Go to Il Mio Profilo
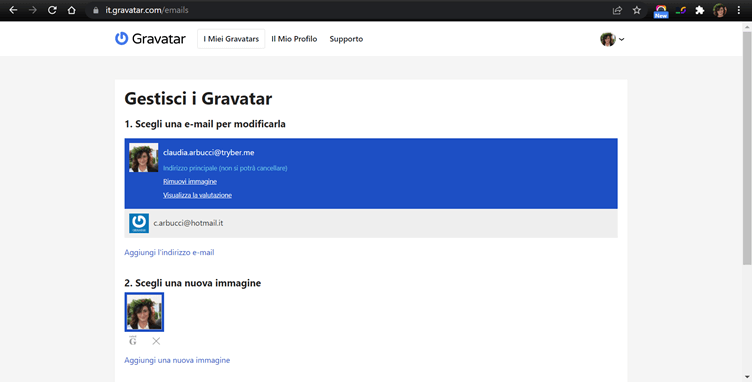Viewport: 752px width, 382px height. [x=294, y=39]
